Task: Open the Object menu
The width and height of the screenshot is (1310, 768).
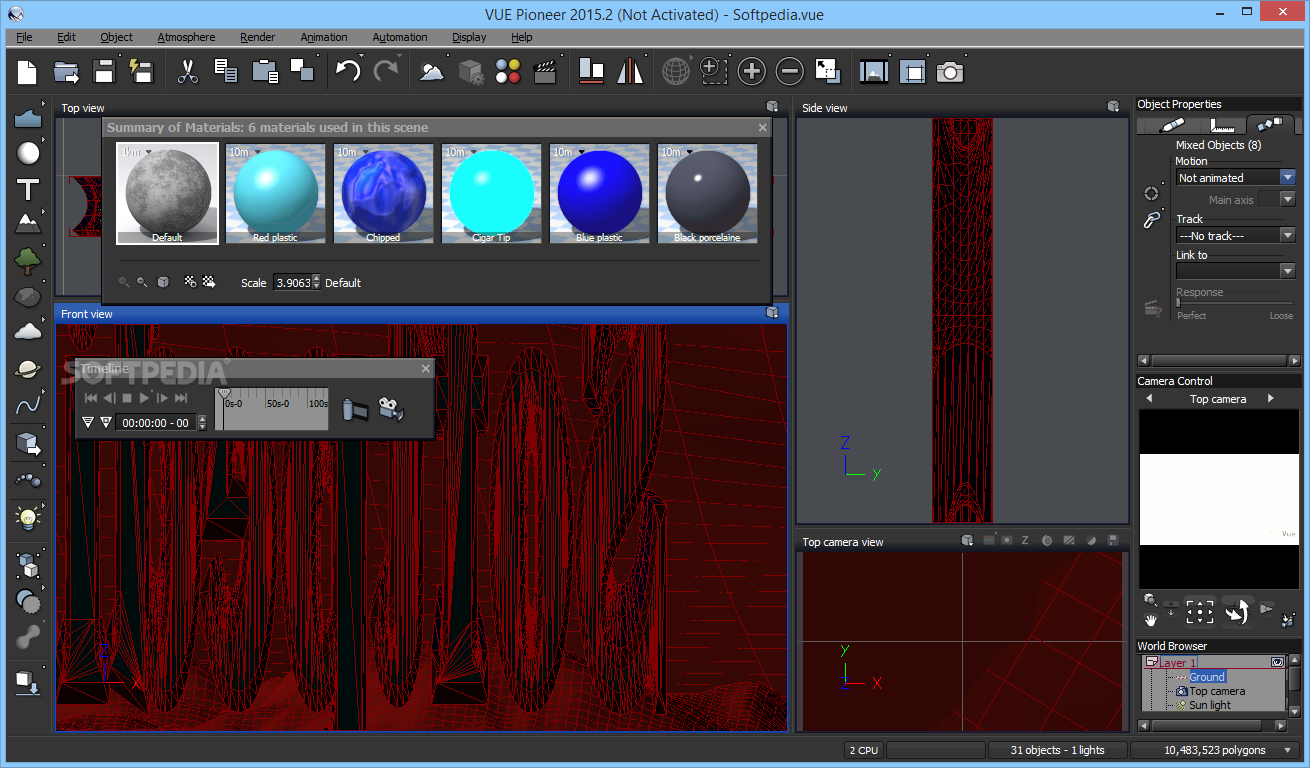Action: [116, 37]
